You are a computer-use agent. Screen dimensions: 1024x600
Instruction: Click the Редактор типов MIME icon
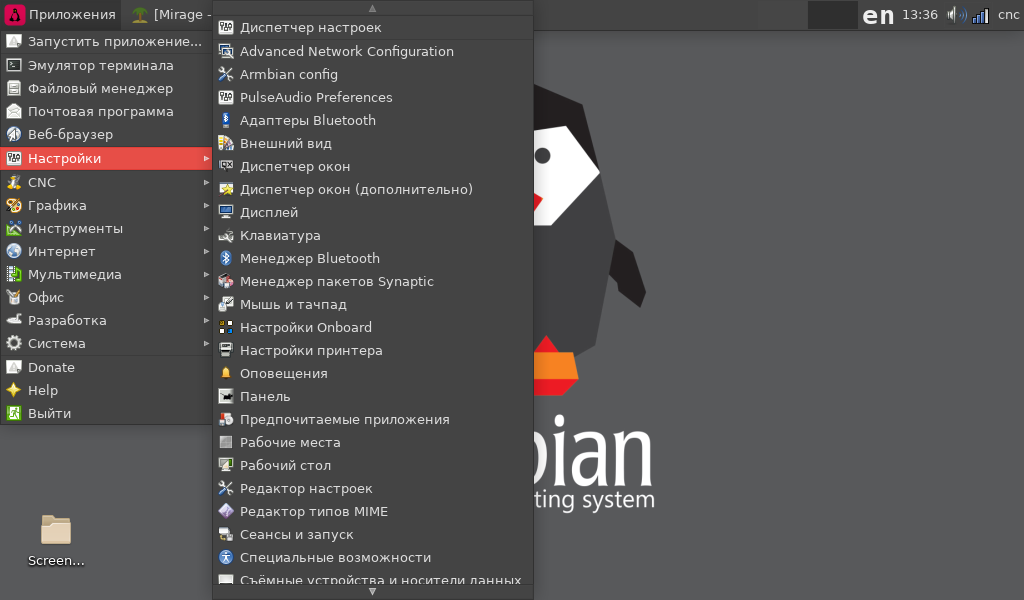[x=226, y=511]
